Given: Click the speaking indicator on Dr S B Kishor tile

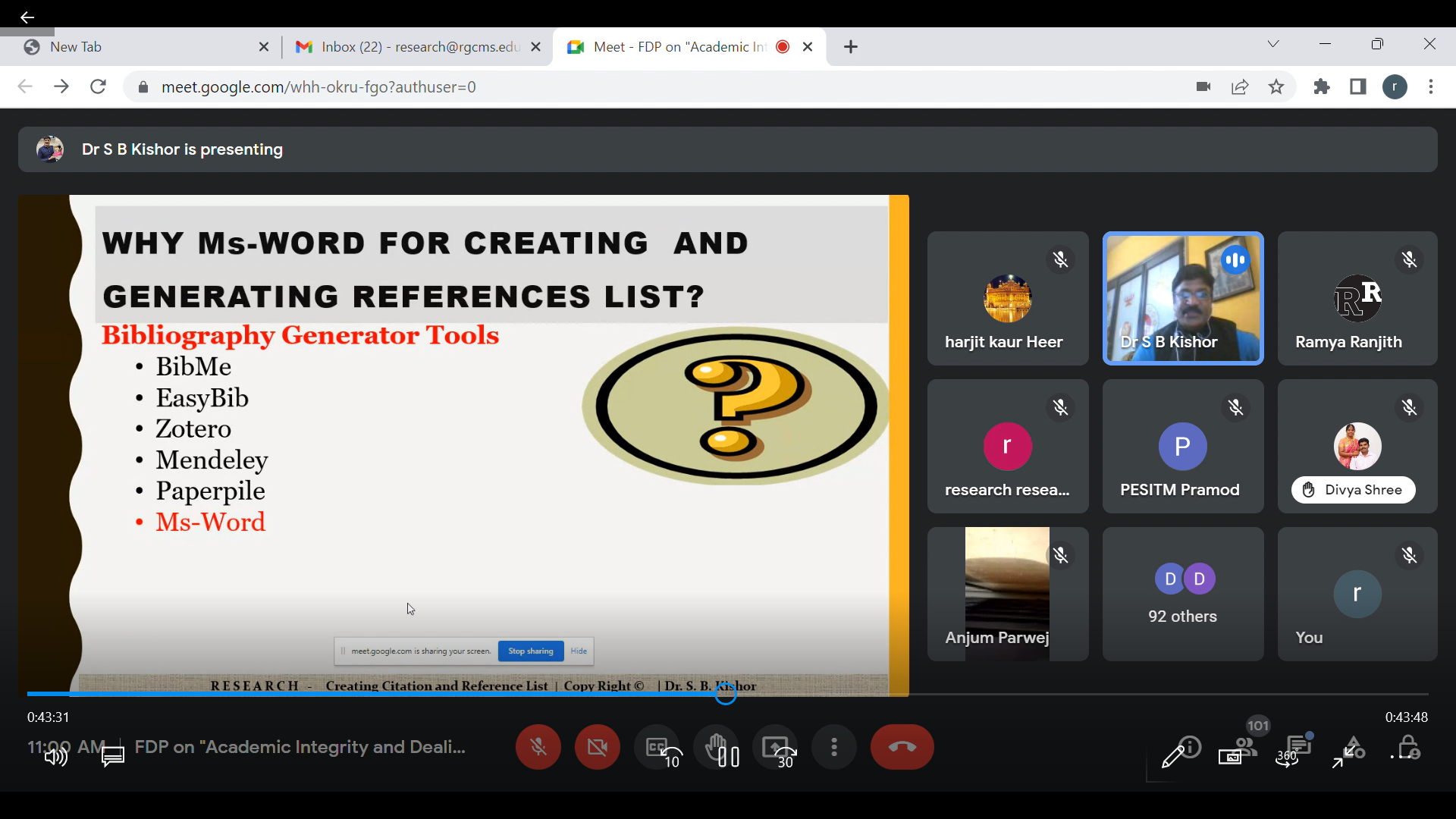Looking at the screenshot, I should click(1235, 260).
